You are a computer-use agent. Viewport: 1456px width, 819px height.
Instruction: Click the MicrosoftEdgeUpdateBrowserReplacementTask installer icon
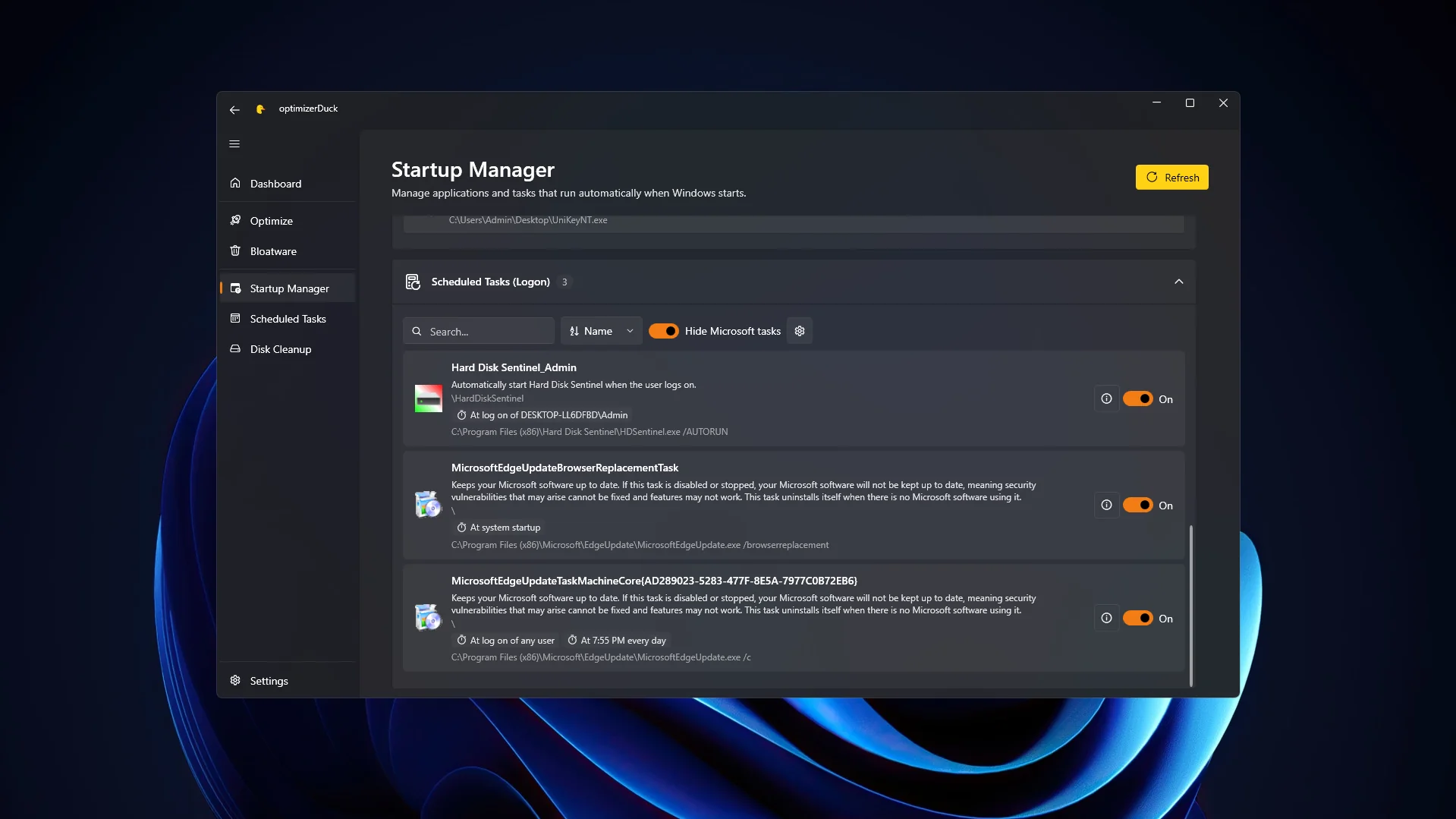coord(428,504)
